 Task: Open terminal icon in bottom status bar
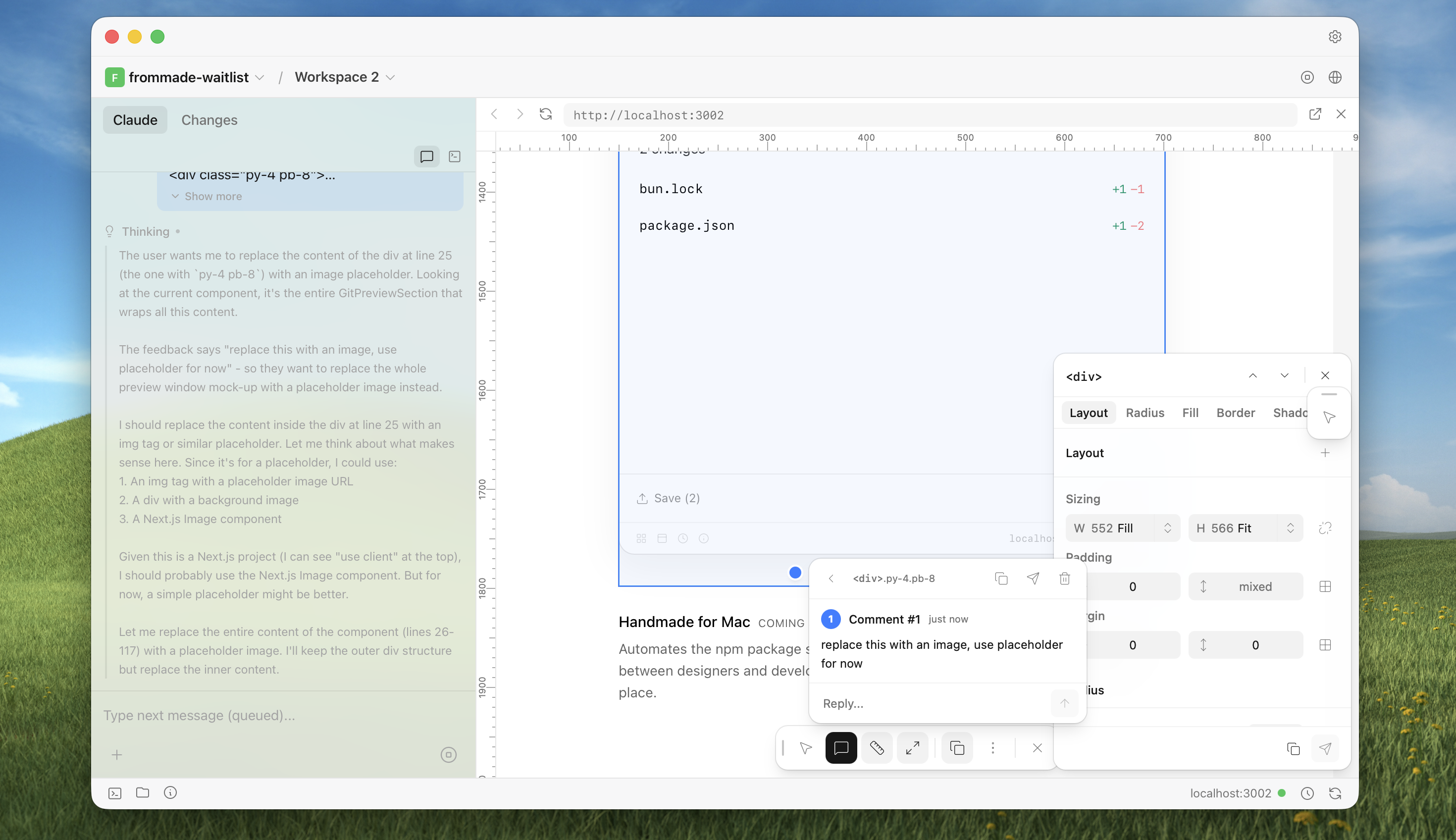click(115, 793)
